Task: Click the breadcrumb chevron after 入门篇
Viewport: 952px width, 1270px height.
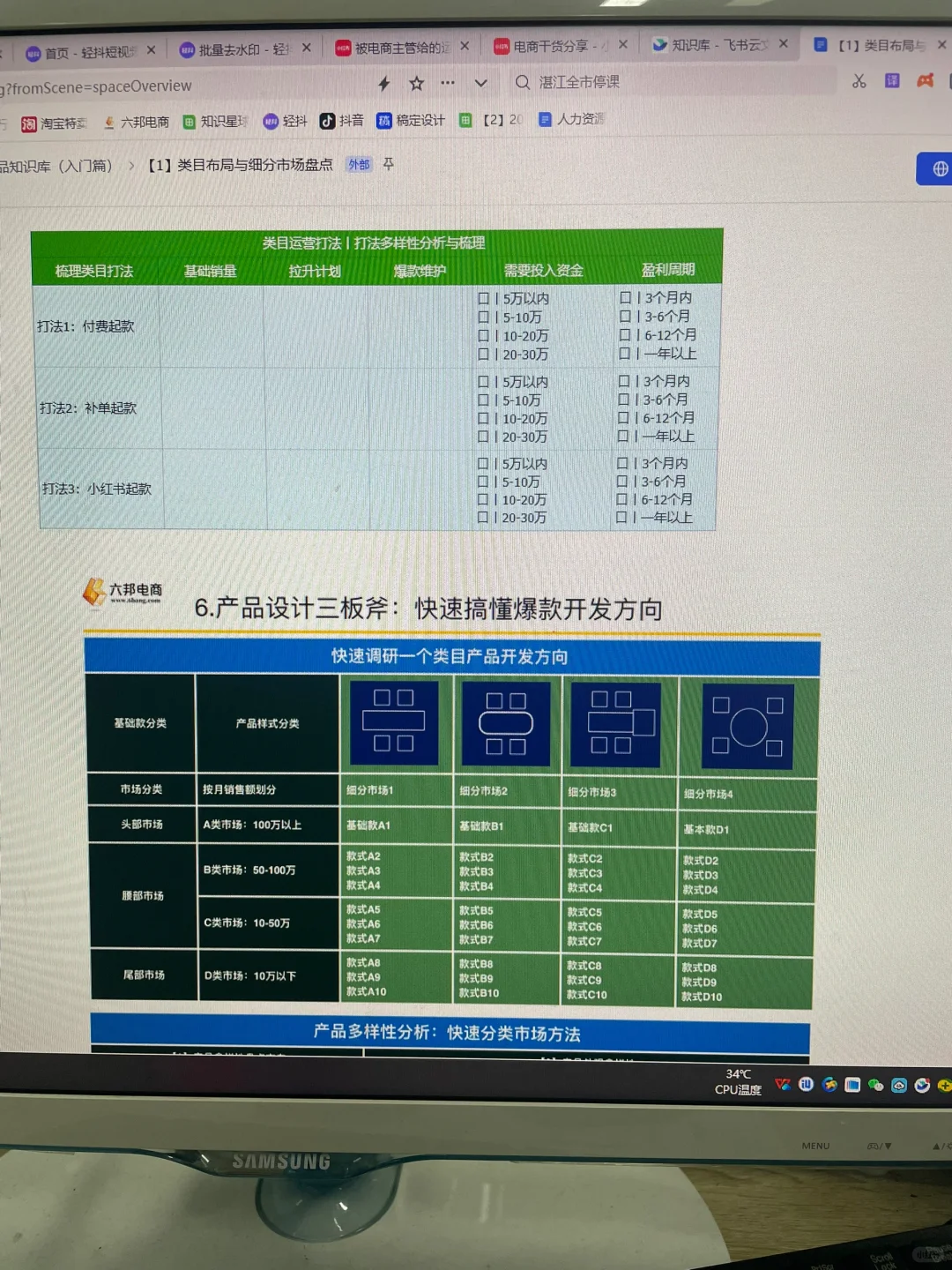Action: 130,164
